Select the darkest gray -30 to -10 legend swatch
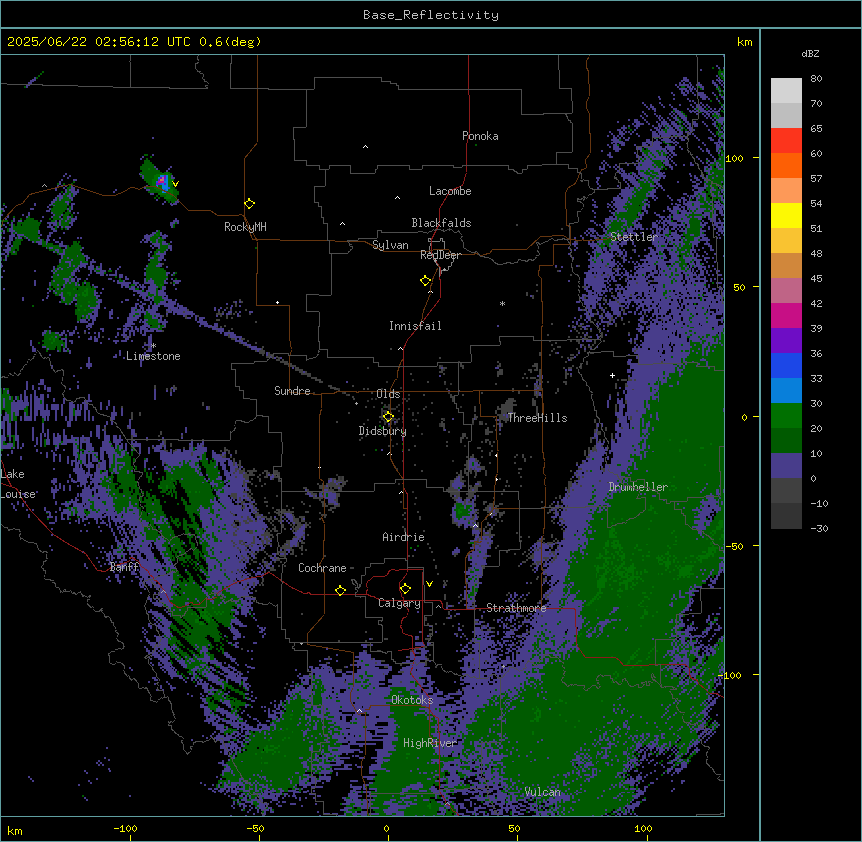Image resolution: width=862 pixels, height=842 pixels. point(786,516)
